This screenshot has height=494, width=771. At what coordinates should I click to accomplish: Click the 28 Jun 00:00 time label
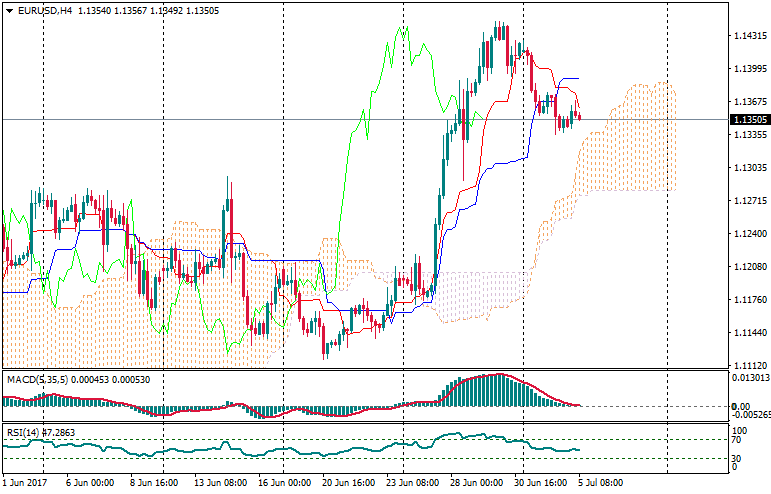475,482
